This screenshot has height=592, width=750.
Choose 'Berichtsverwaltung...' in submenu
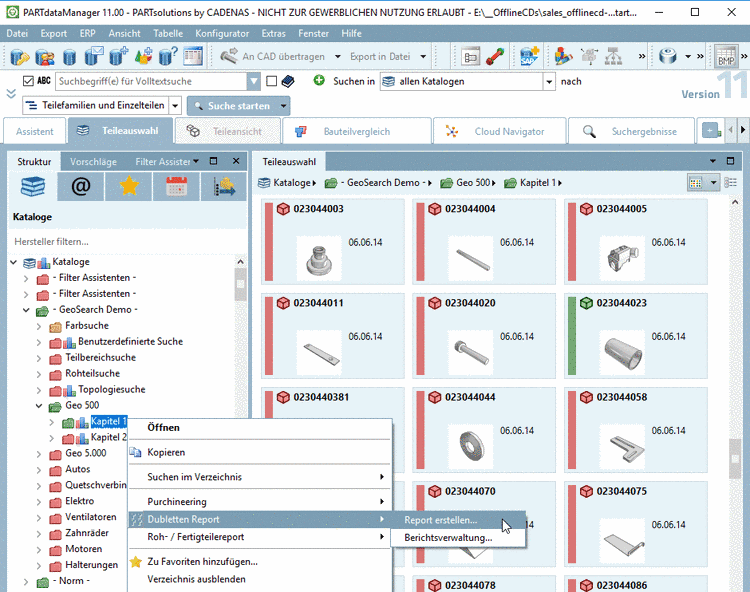tap(458, 538)
